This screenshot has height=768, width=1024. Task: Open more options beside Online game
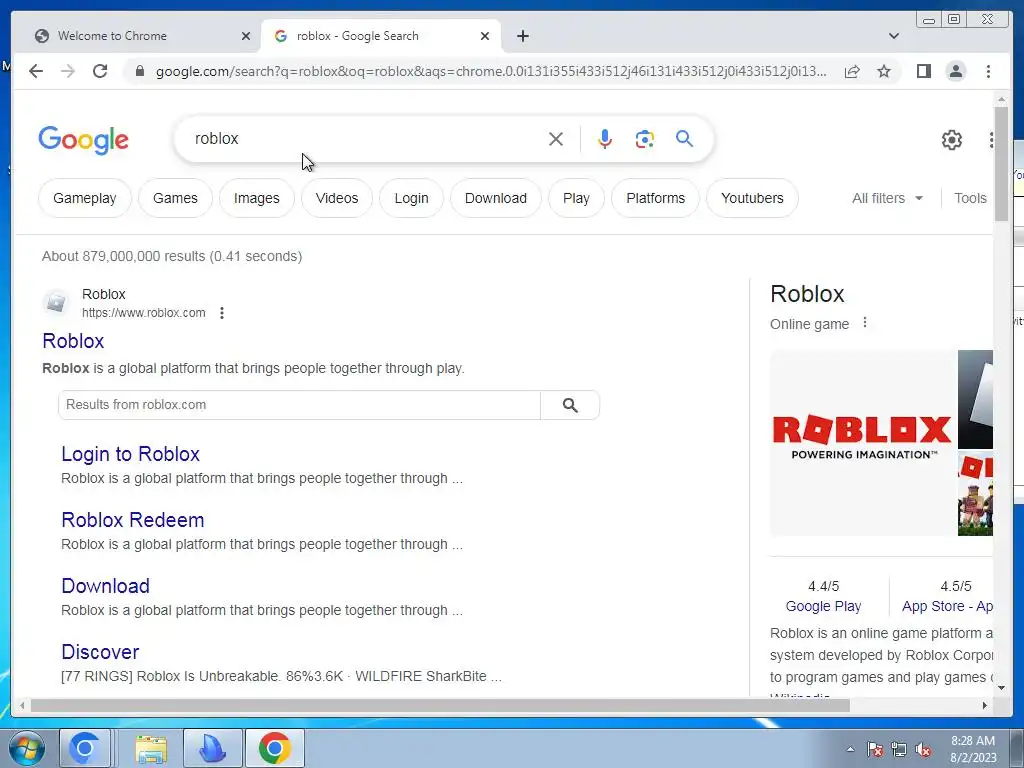(x=865, y=323)
